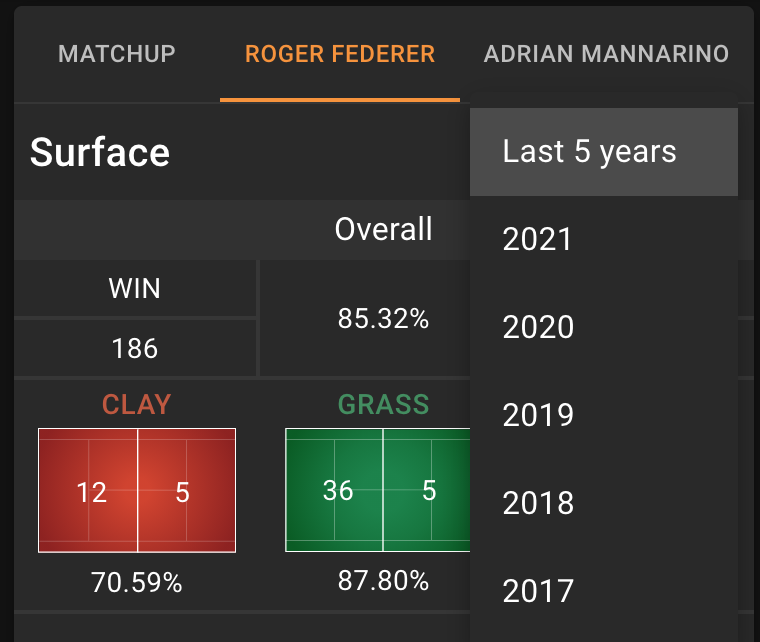Open the ADRIAN MANNARINO tab
760x642 pixels.
coord(606,54)
